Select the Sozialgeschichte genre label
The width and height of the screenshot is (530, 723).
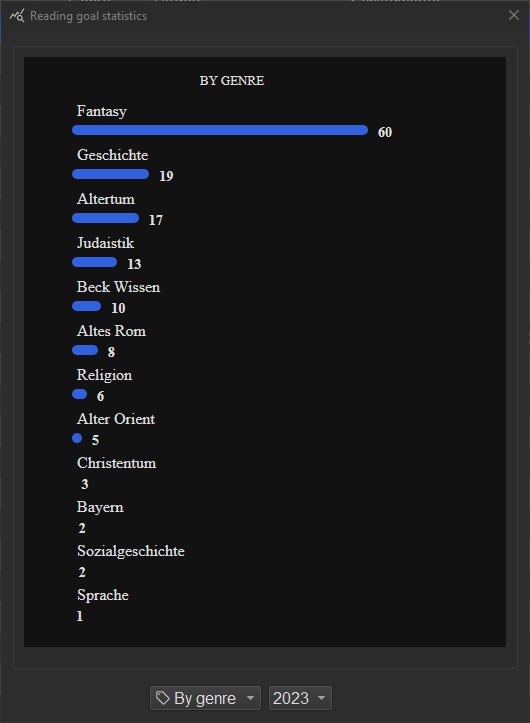(x=131, y=551)
